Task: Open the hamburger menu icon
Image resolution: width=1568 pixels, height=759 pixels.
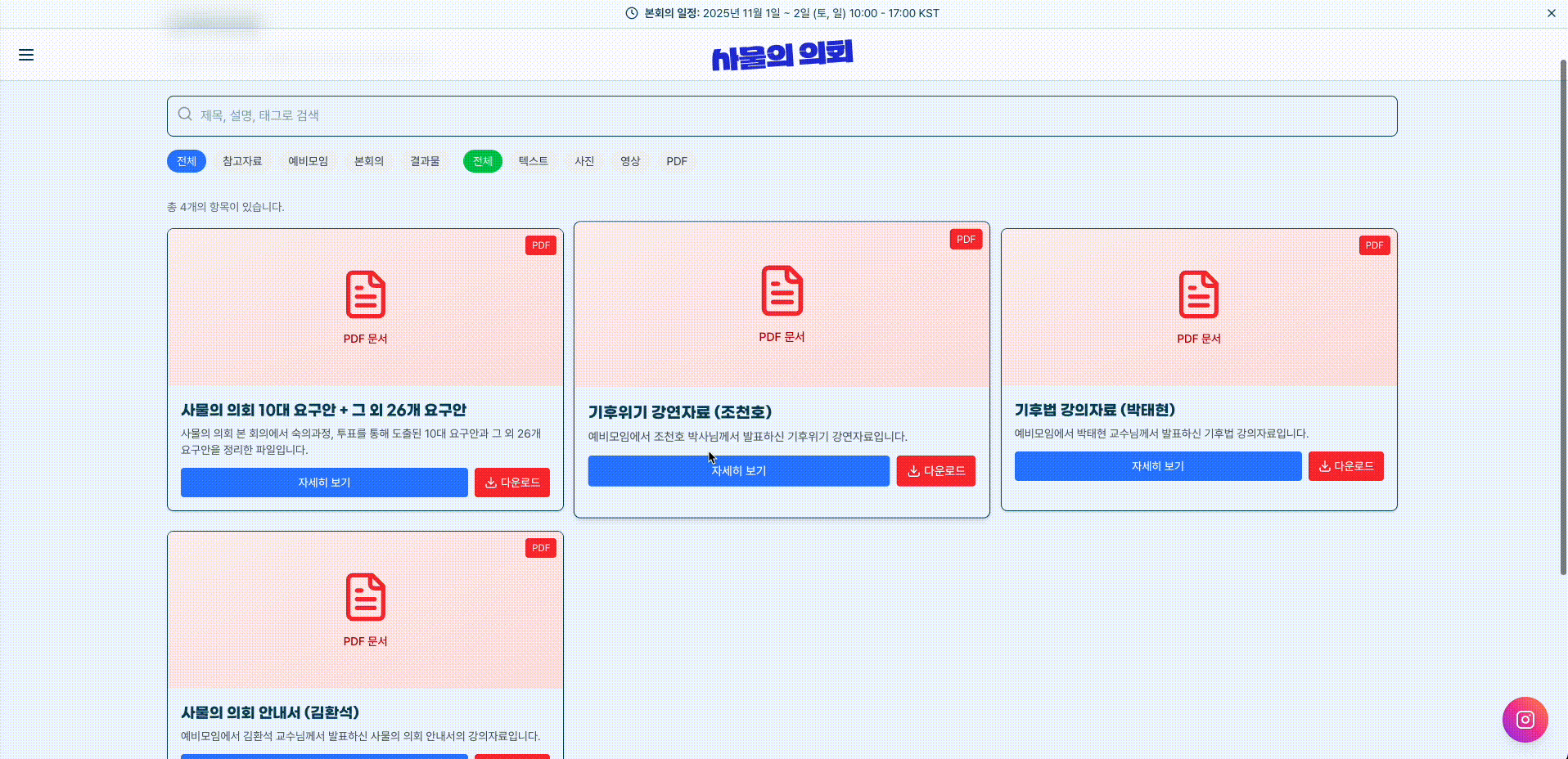Action: [x=26, y=55]
